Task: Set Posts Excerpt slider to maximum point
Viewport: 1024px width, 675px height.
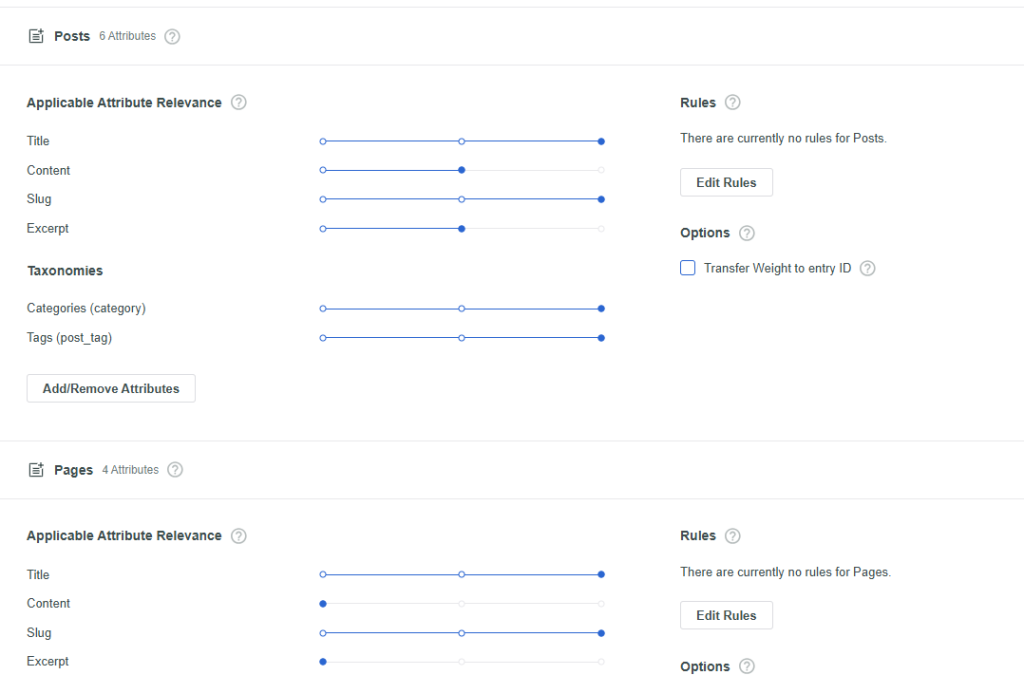Action: click(x=601, y=229)
